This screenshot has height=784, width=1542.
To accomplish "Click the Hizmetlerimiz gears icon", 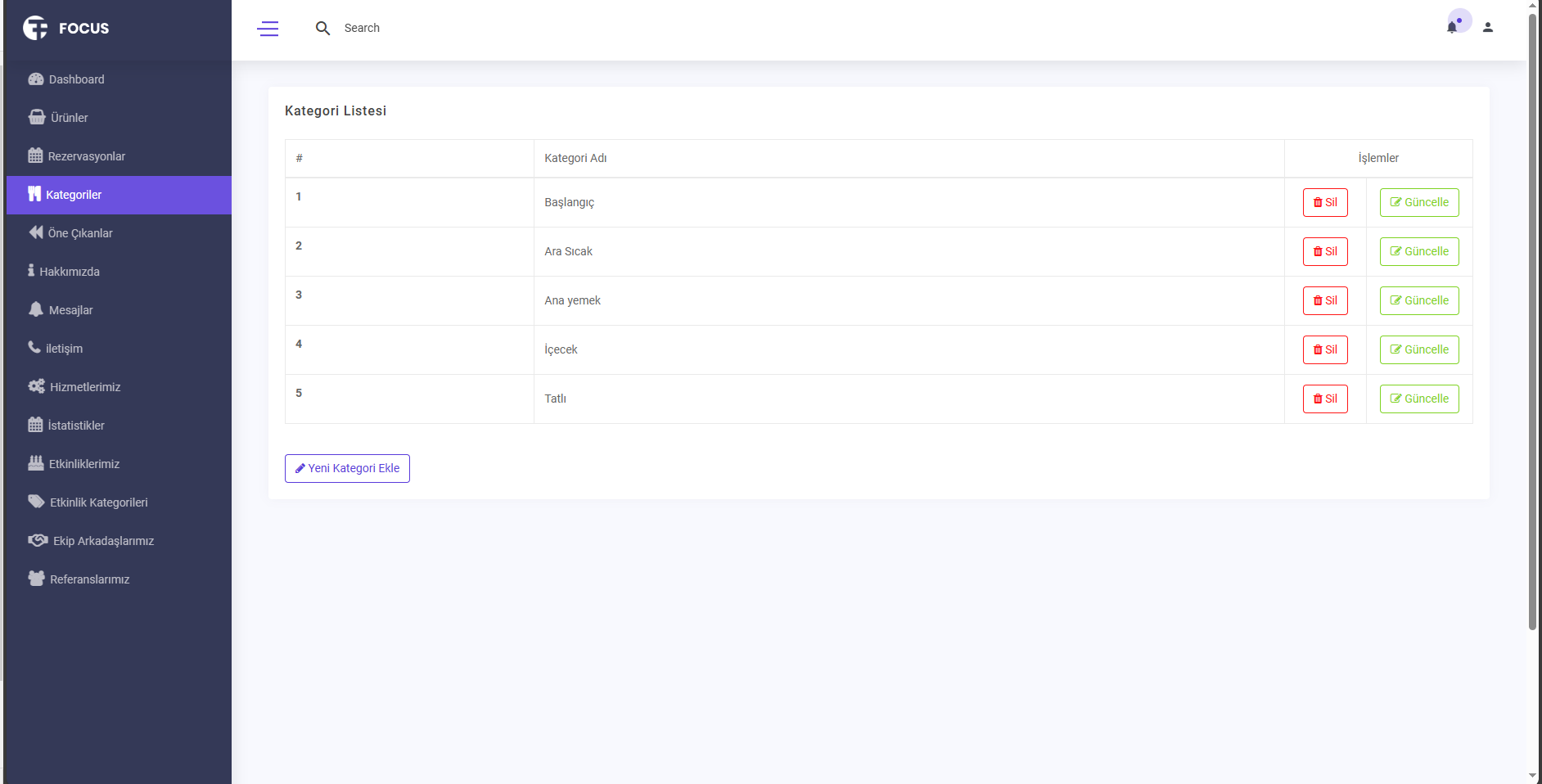I will [x=37, y=386].
